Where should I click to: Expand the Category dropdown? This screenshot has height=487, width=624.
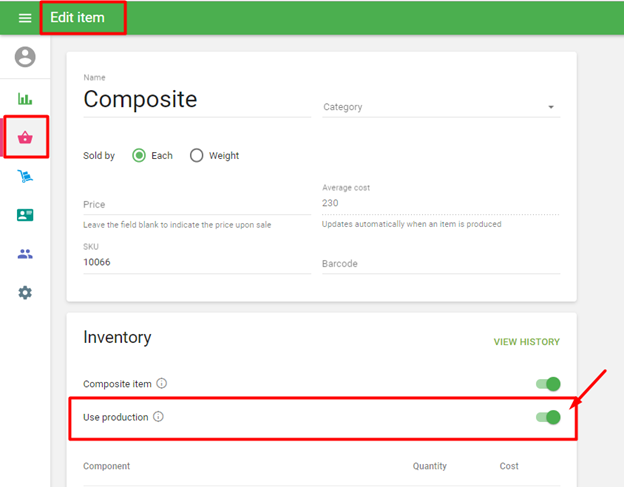point(440,107)
